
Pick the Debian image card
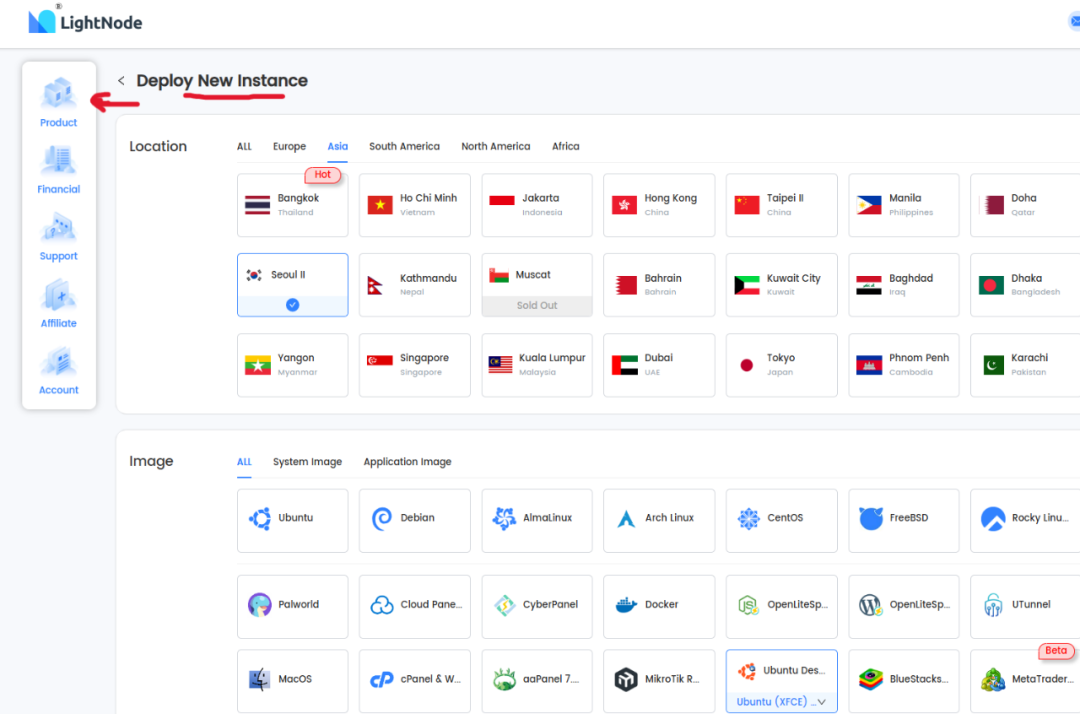pos(414,520)
